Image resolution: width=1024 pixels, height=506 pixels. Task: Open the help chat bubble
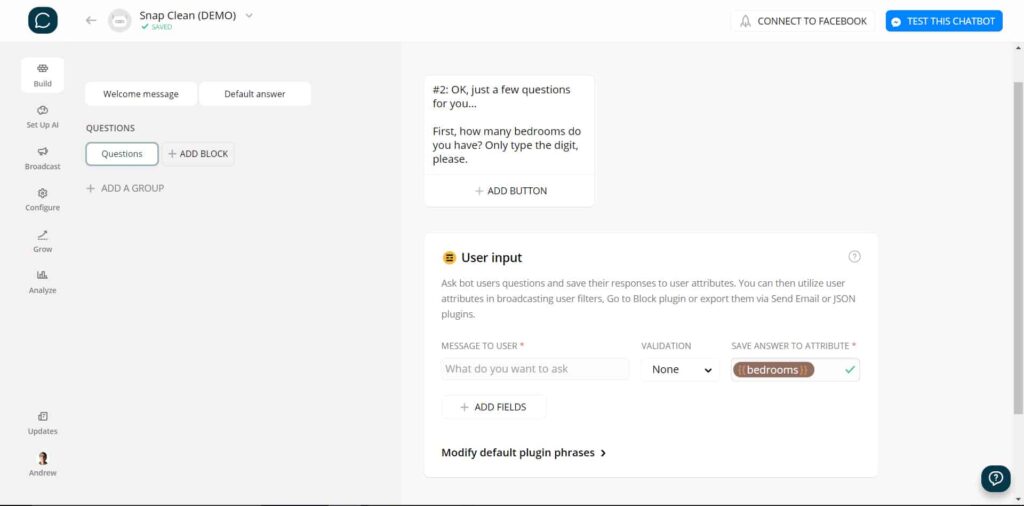(x=995, y=478)
